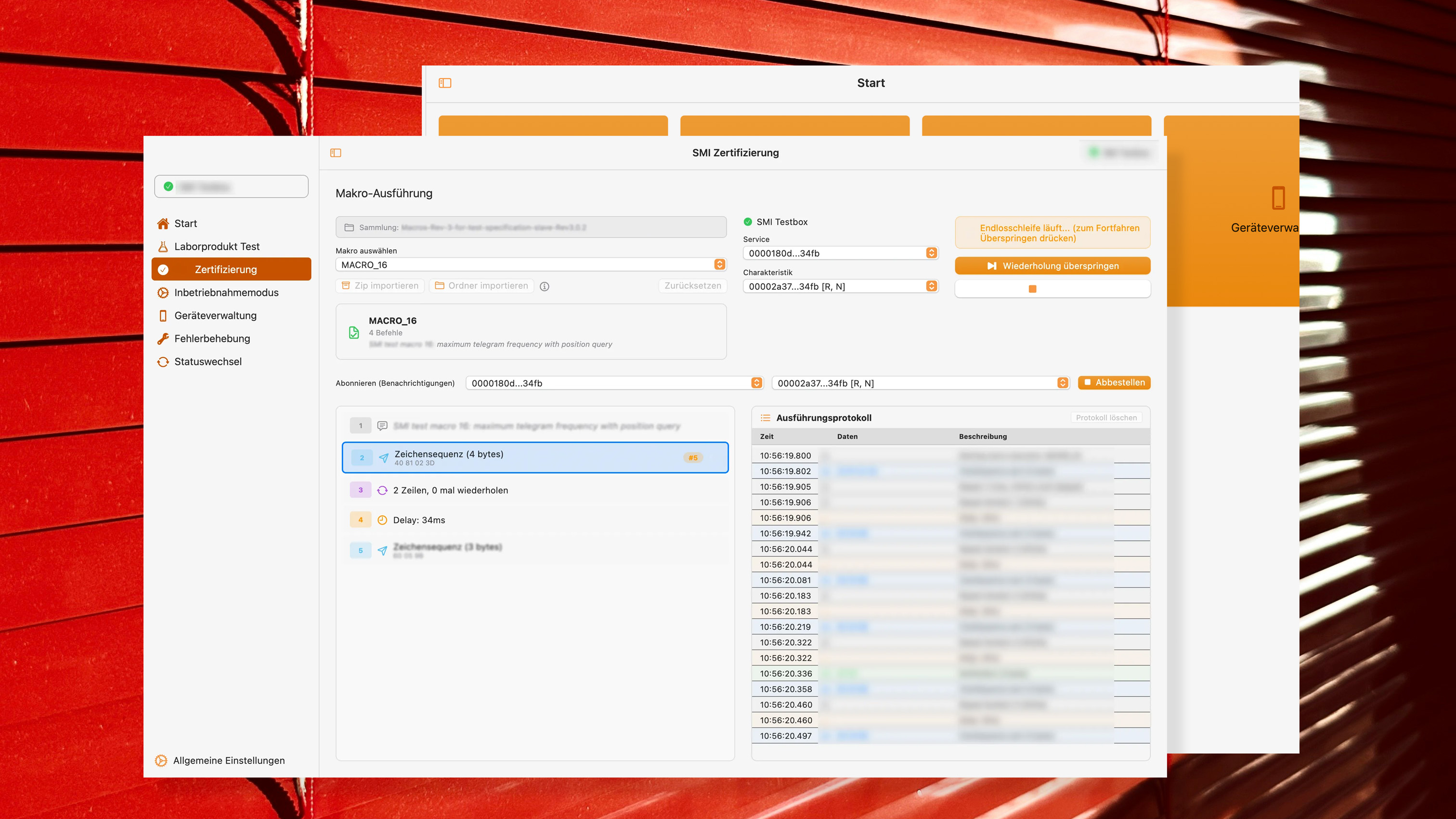Click the #5 badge on step 2

pos(693,458)
